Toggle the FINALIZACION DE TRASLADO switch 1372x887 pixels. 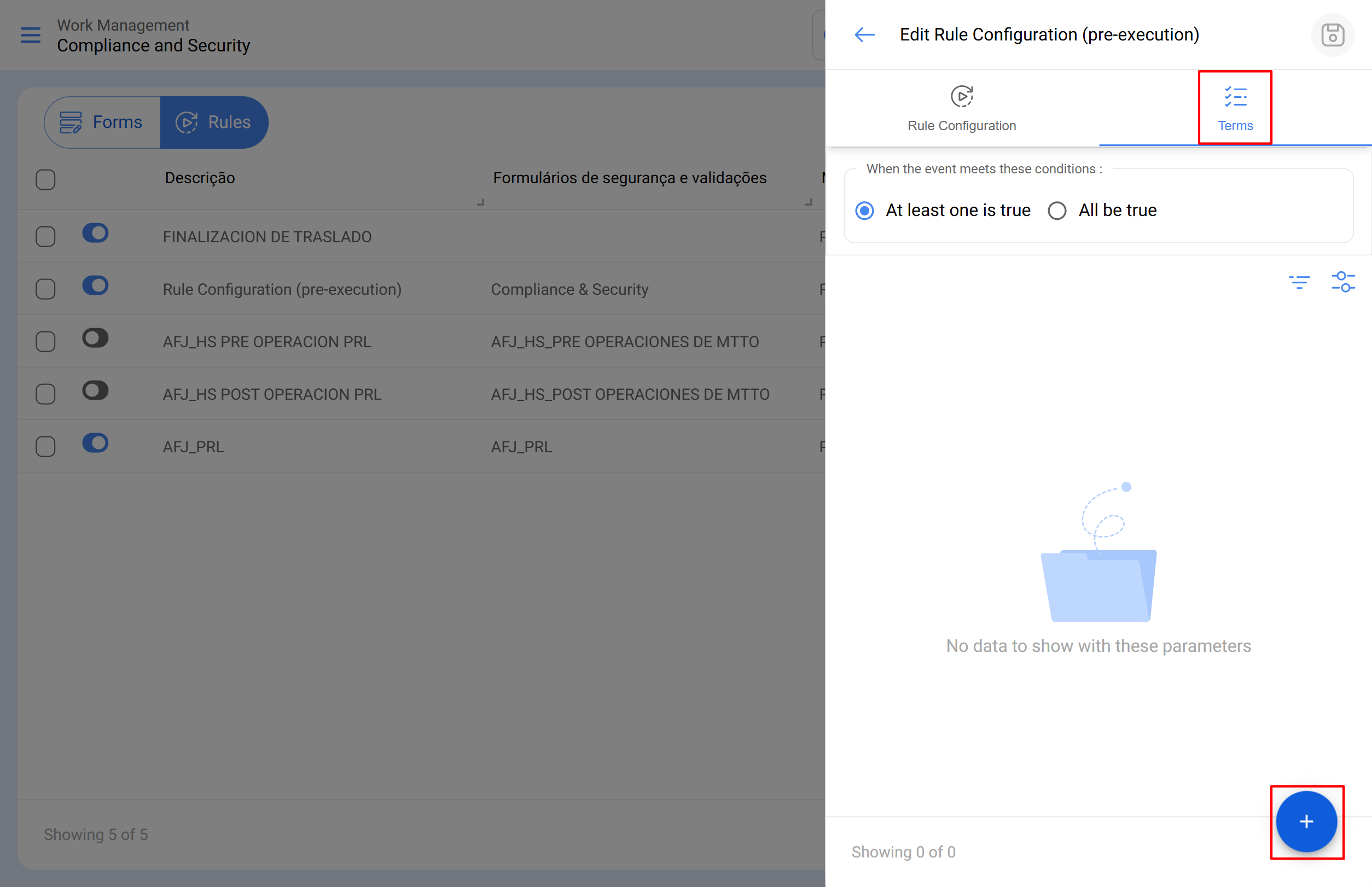(95, 234)
